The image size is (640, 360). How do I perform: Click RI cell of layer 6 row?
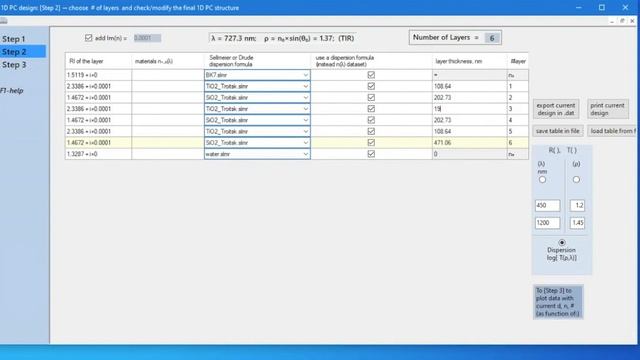click(98, 143)
